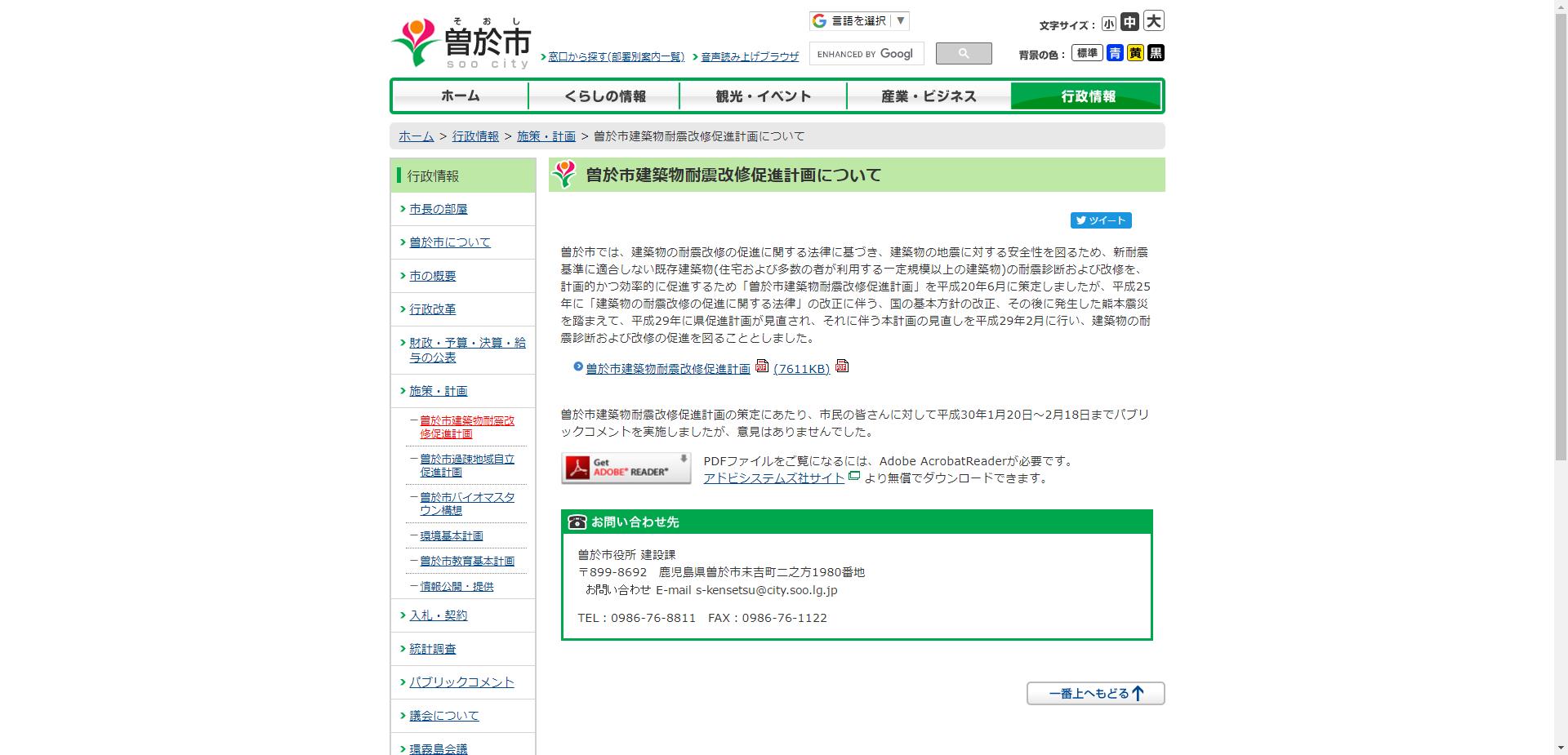Set background color to 青
Image resolution: width=1568 pixels, height=755 pixels.
(x=1115, y=52)
